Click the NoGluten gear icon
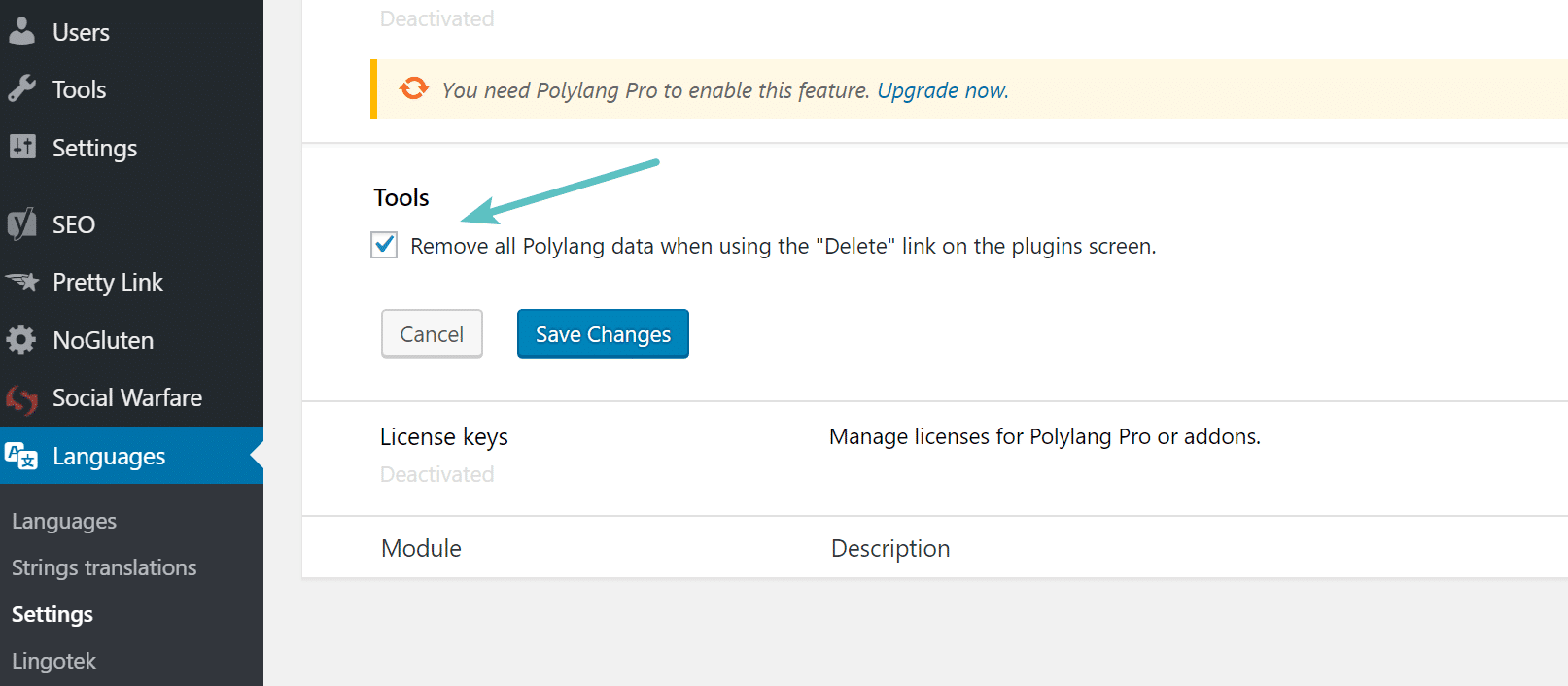1568x686 pixels. point(21,339)
